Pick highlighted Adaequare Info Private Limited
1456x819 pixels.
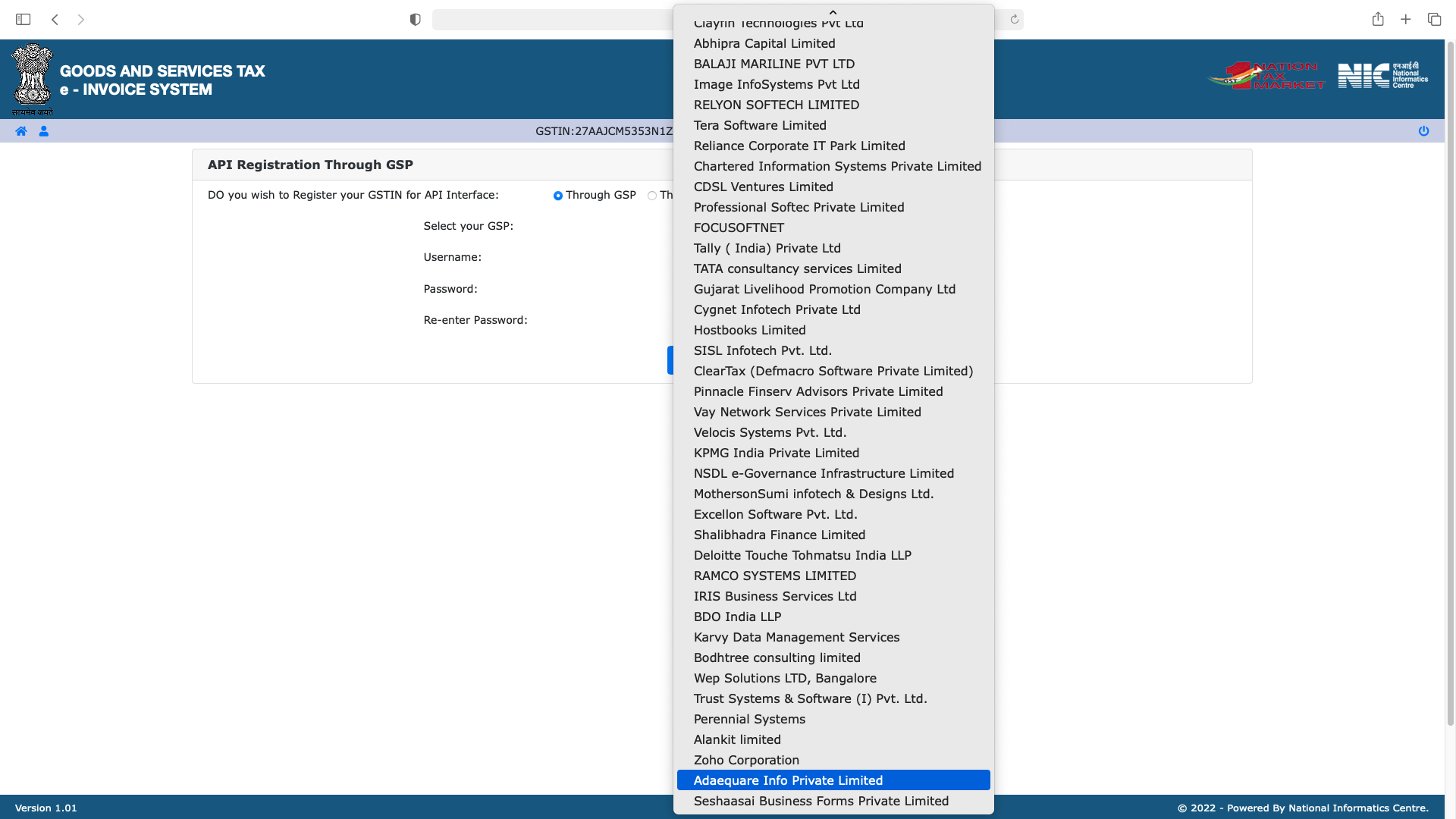833,780
